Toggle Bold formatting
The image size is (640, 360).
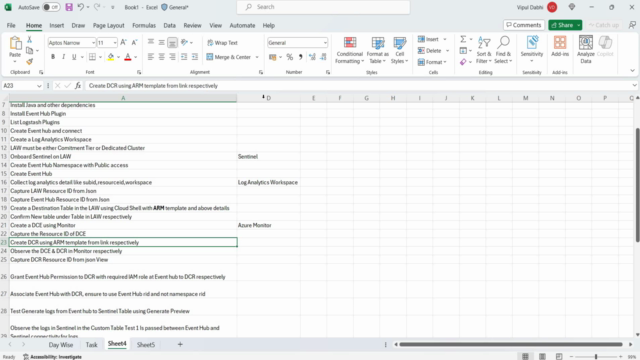tap(53, 57)
